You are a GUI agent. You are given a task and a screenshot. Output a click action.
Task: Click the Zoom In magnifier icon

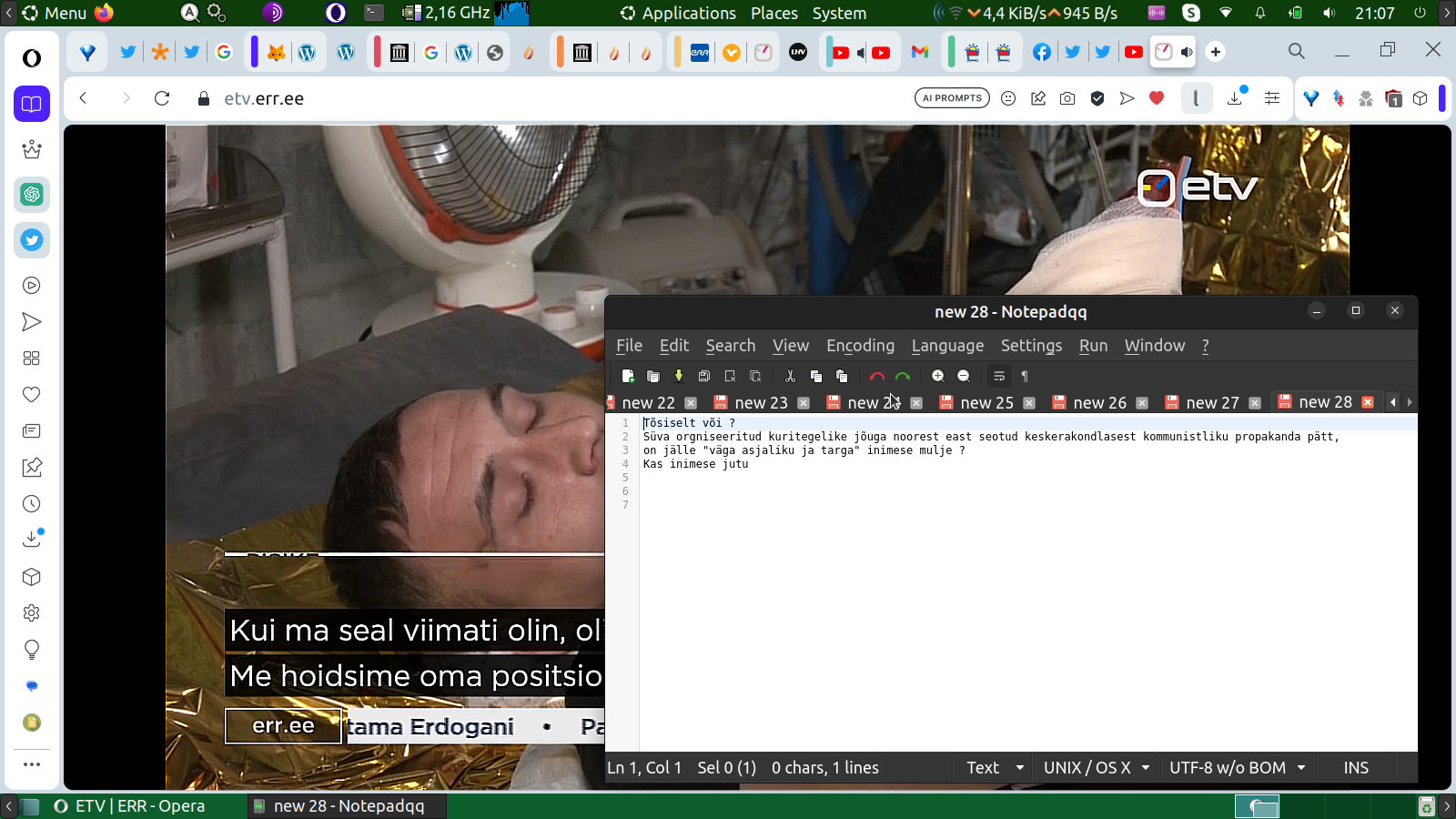point(938,376)
